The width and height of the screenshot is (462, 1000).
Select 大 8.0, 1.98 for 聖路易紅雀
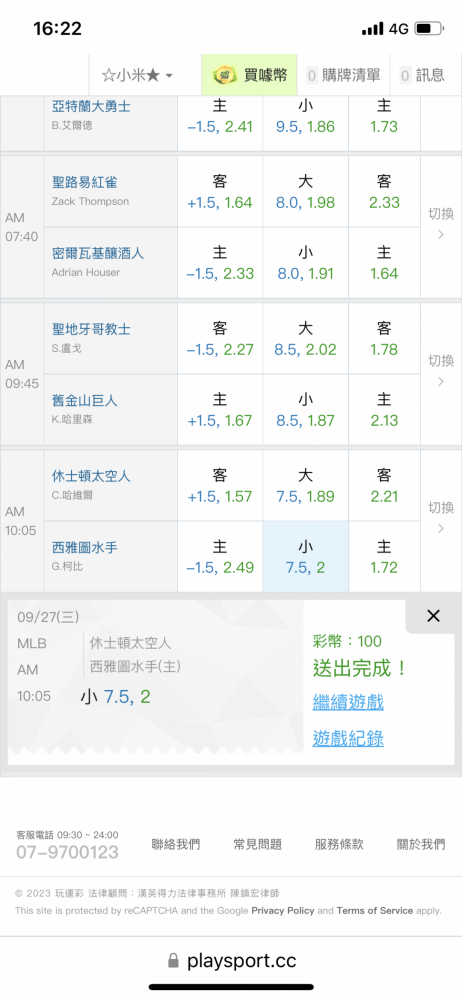(306, 191)
